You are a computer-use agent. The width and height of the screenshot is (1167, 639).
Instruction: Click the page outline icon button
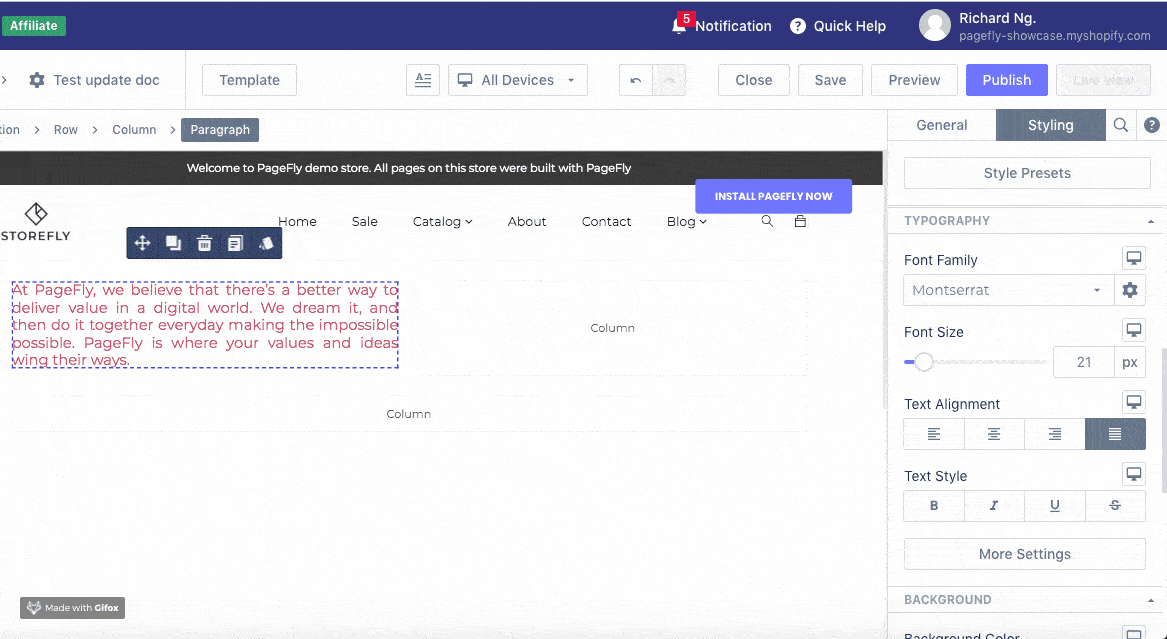click(x=423, y=80)
